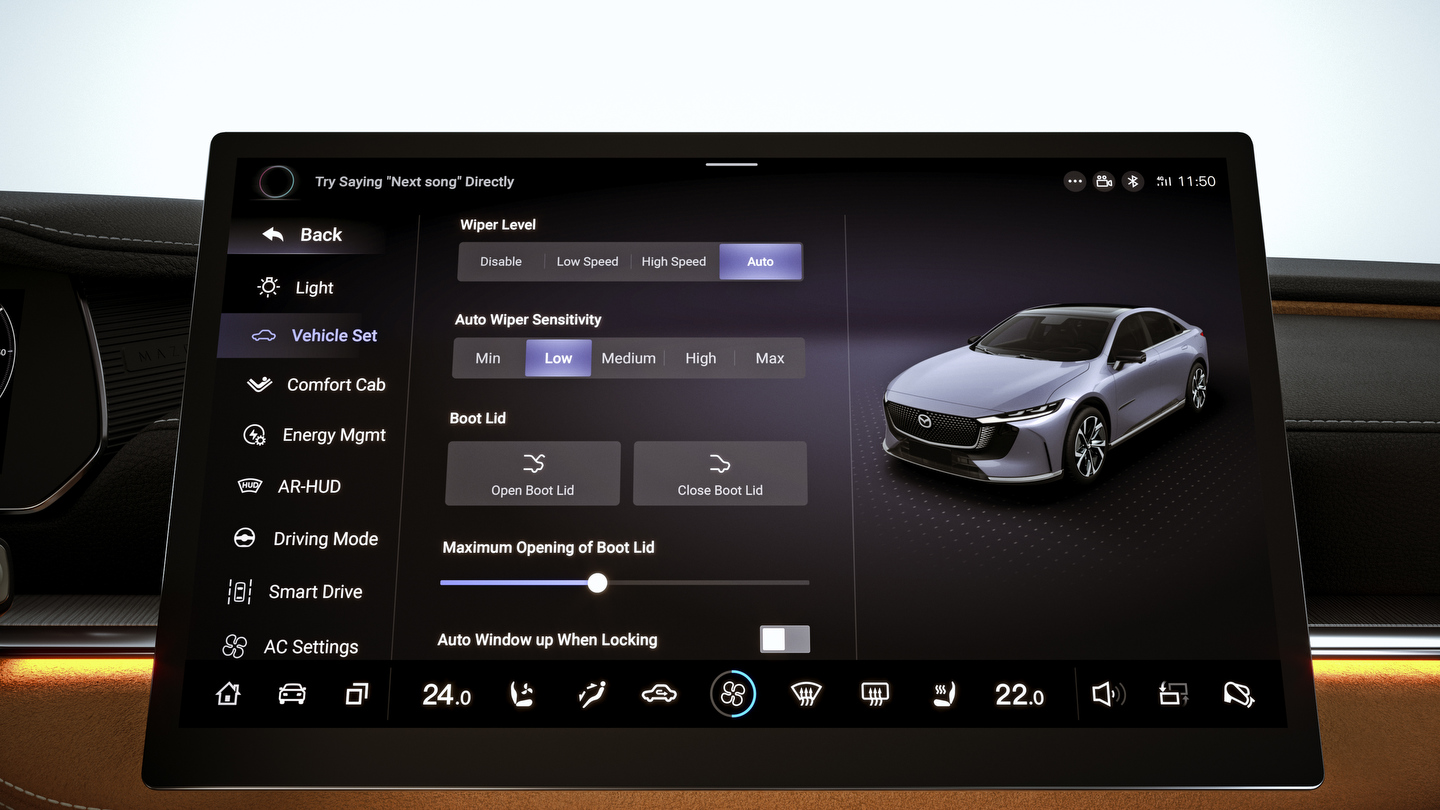Turn on front windshield defrost icon
The image size is (1440, 810).
point(806,694)
